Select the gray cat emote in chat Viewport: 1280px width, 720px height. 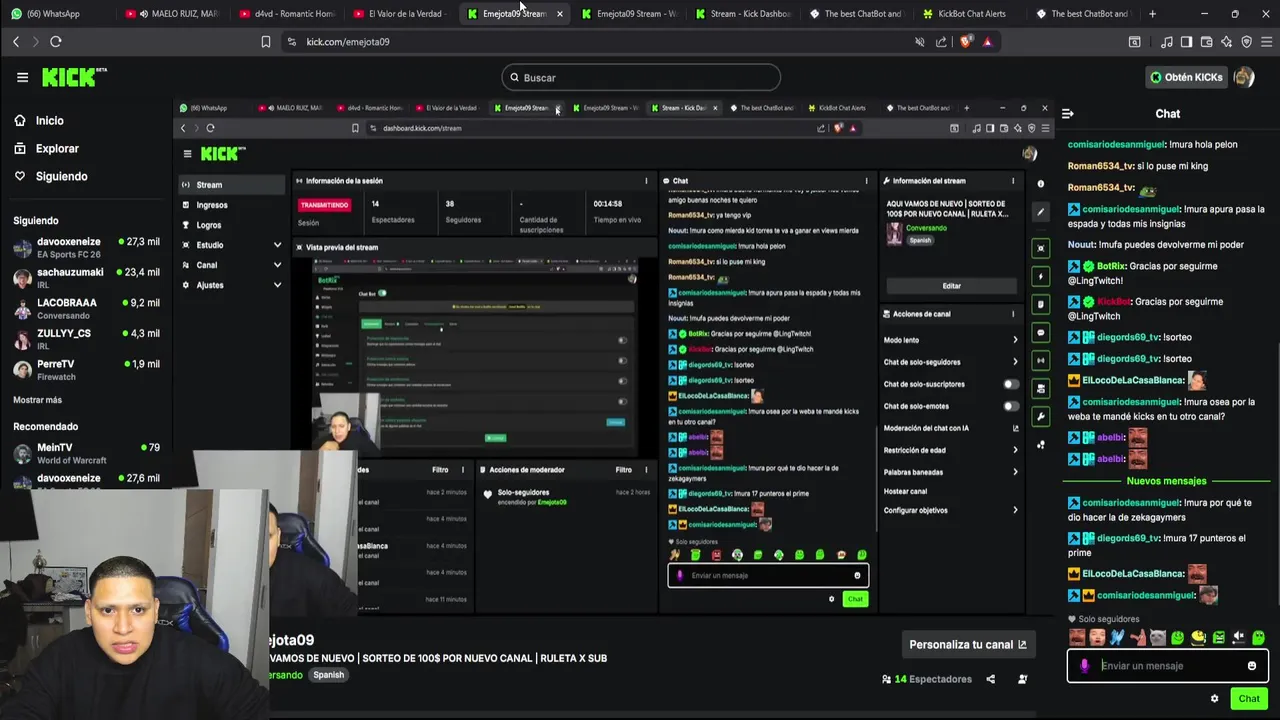[x=1158, y=637]
